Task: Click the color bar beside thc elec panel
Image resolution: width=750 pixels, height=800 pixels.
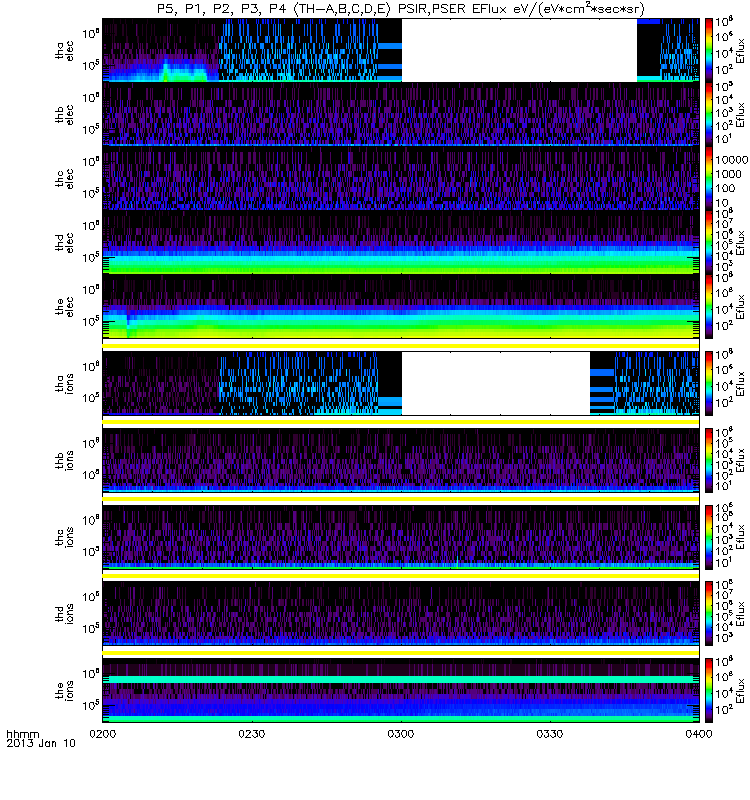Action: (x=709, y=179)
